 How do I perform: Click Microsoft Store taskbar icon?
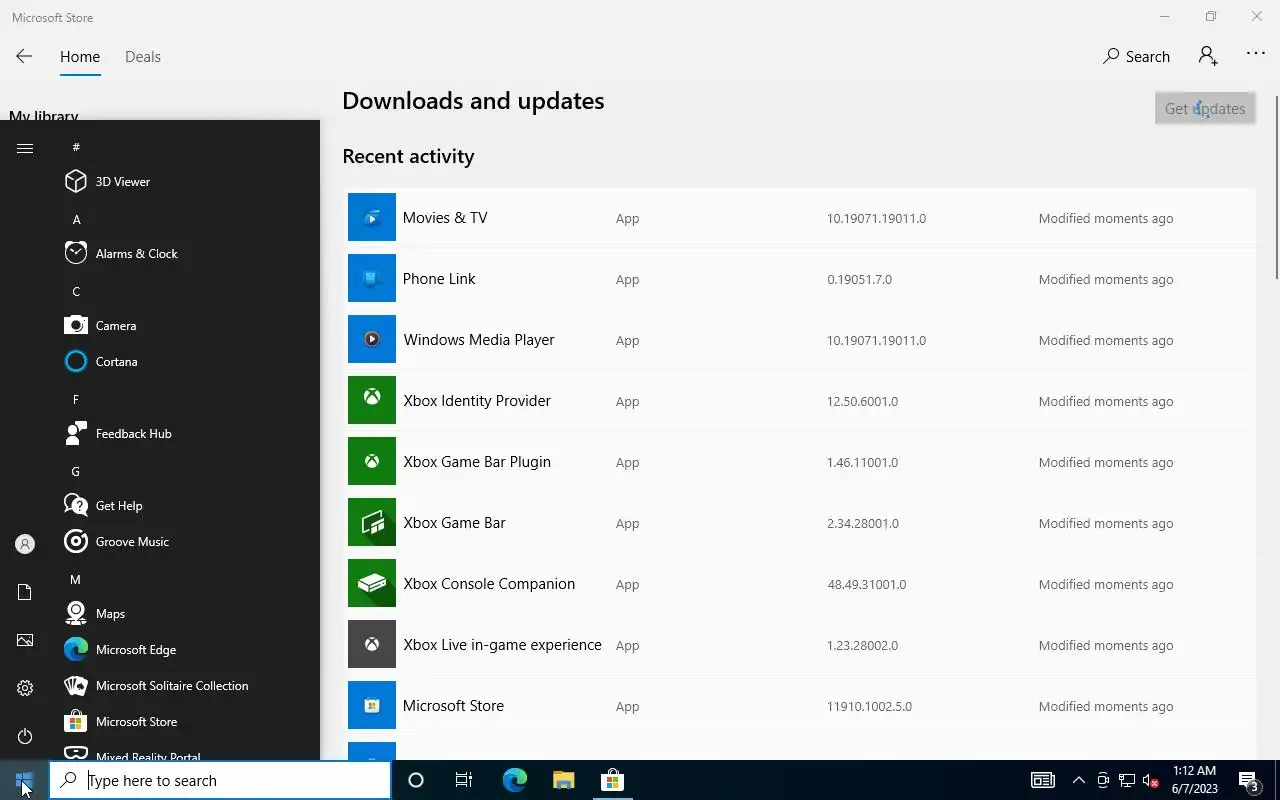[612, 780]
